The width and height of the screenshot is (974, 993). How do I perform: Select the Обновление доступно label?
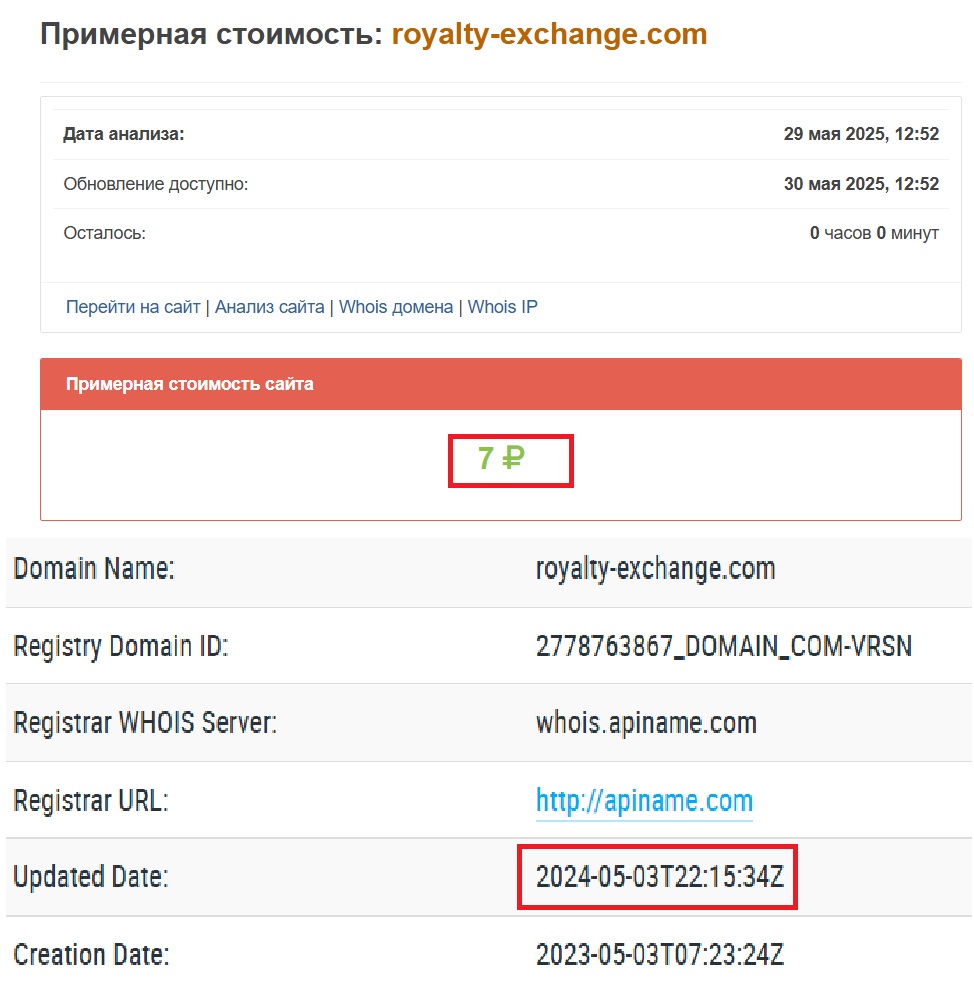coord(155,184)
